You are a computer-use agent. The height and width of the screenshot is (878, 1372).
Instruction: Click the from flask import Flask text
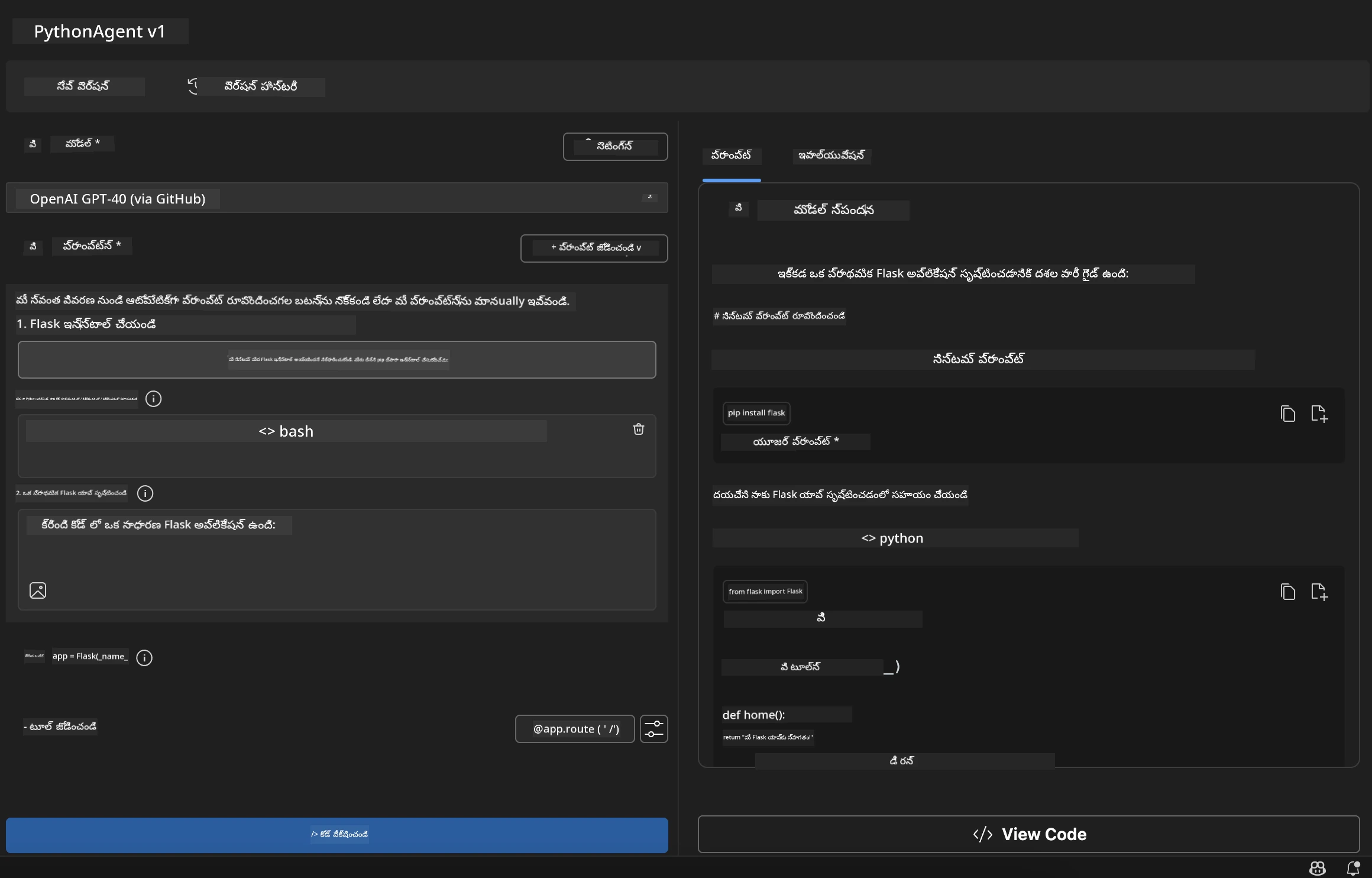(765, 592)
